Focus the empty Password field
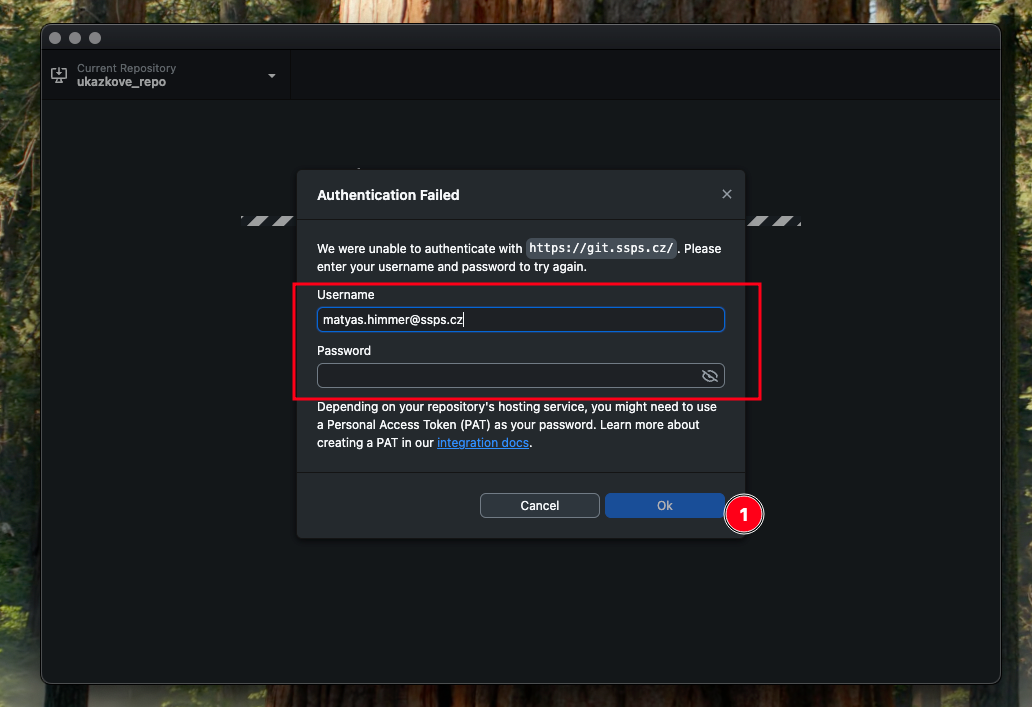 coord(500,375)
